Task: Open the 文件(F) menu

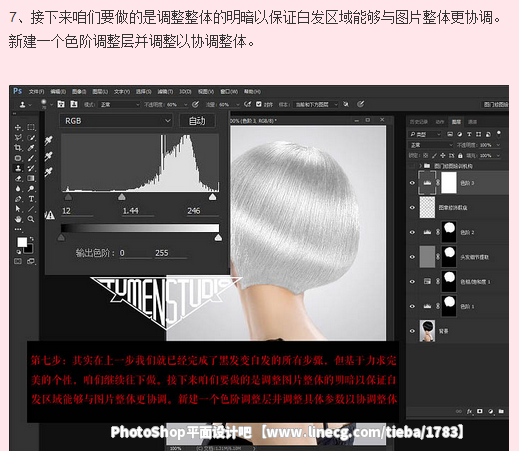Action: tap(36, 91)
